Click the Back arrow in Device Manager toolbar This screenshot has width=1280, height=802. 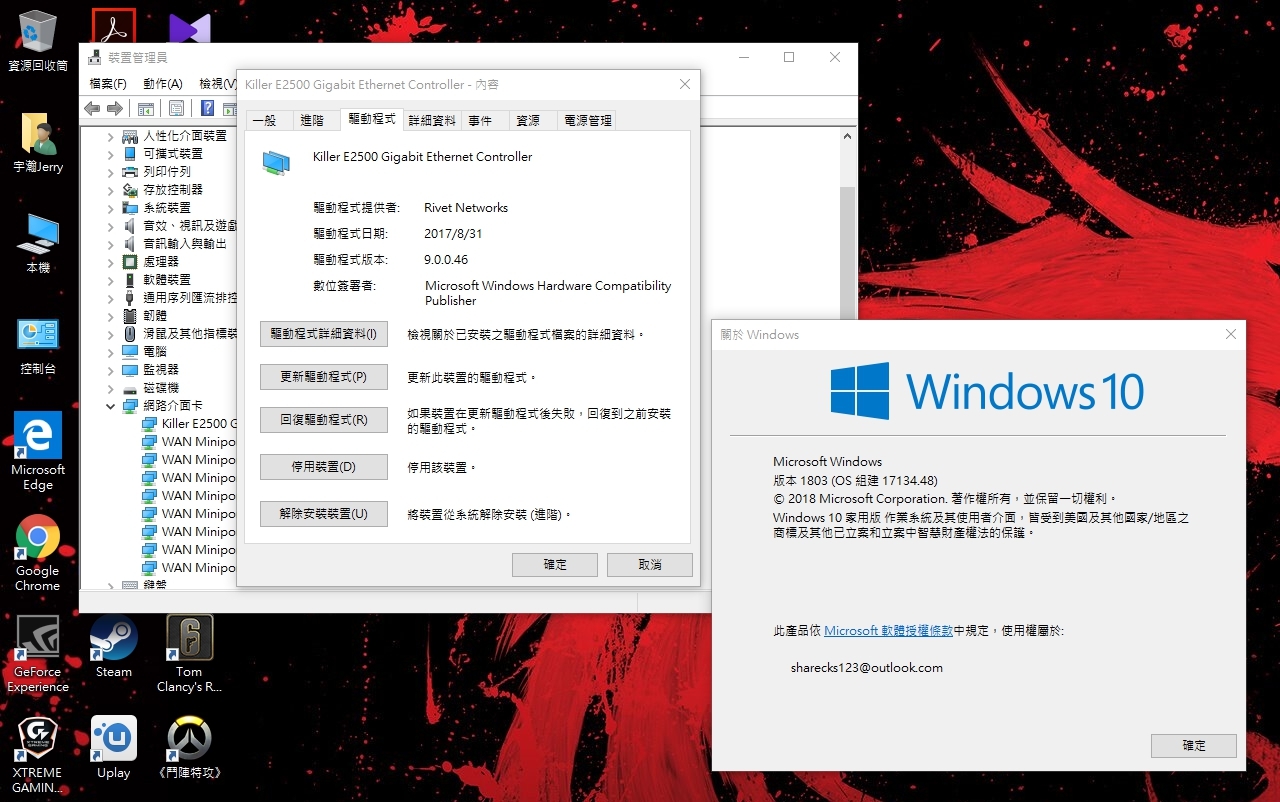click(x=92, y=108)
